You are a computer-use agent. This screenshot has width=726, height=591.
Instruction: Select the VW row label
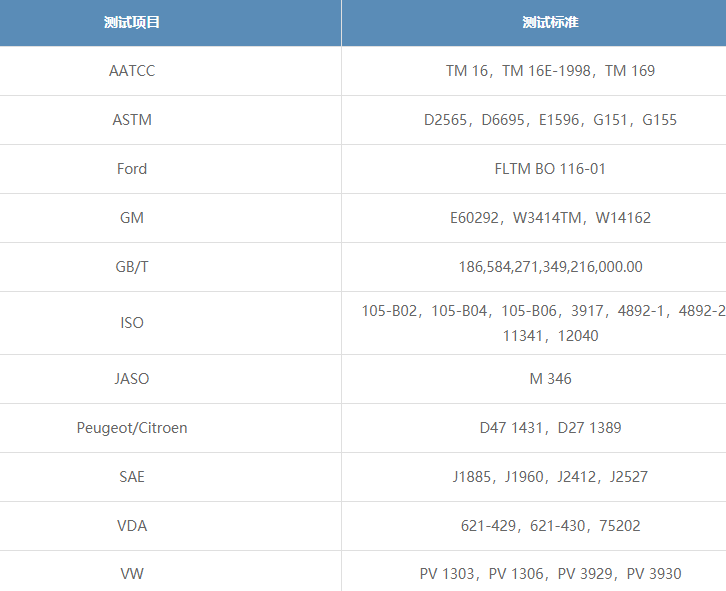tap(132, 574)
